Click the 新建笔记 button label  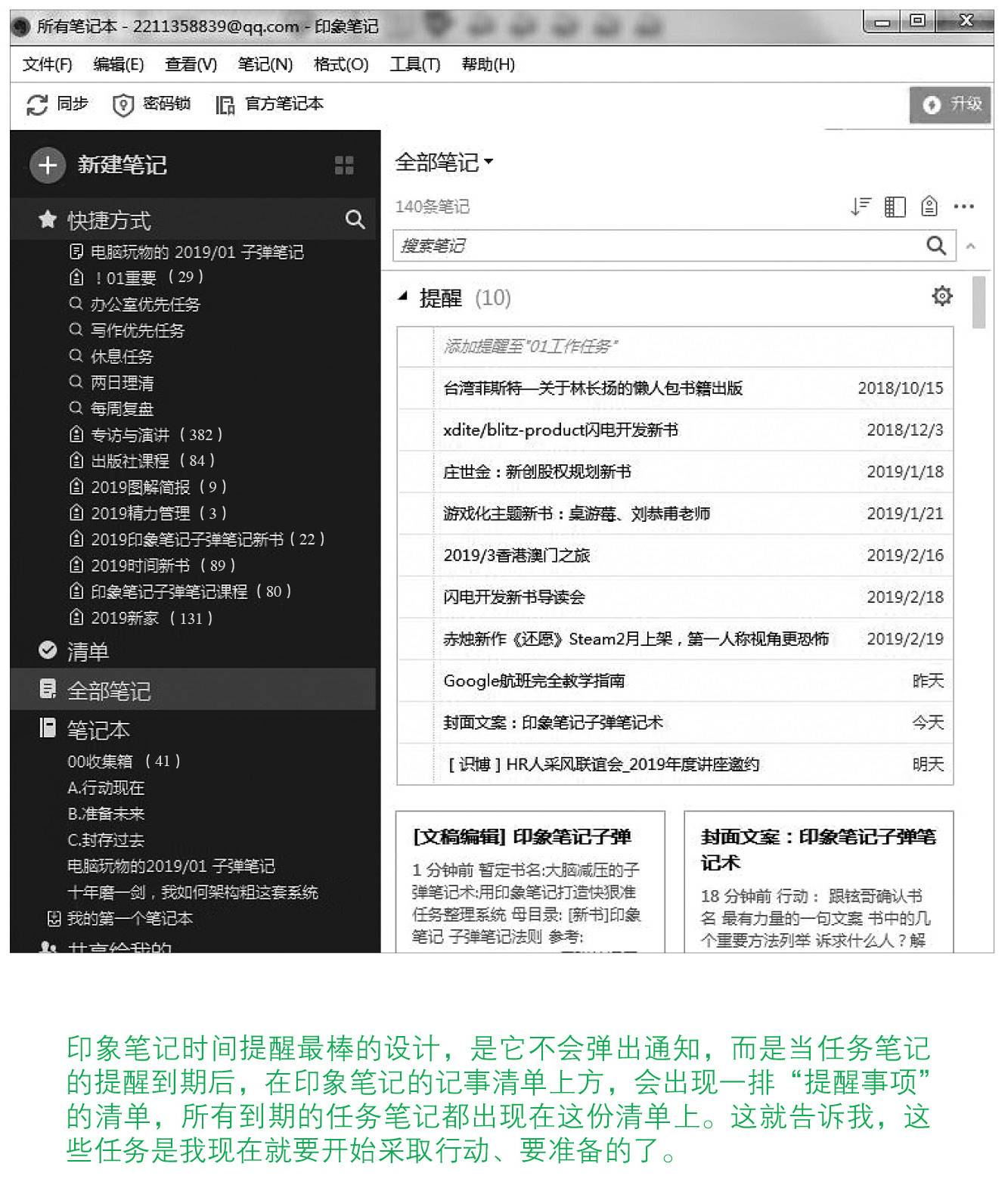(123, 165)
